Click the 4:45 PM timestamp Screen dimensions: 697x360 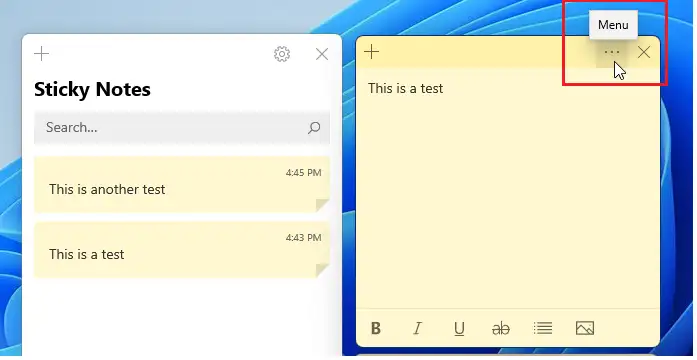[x=303, y=172]
